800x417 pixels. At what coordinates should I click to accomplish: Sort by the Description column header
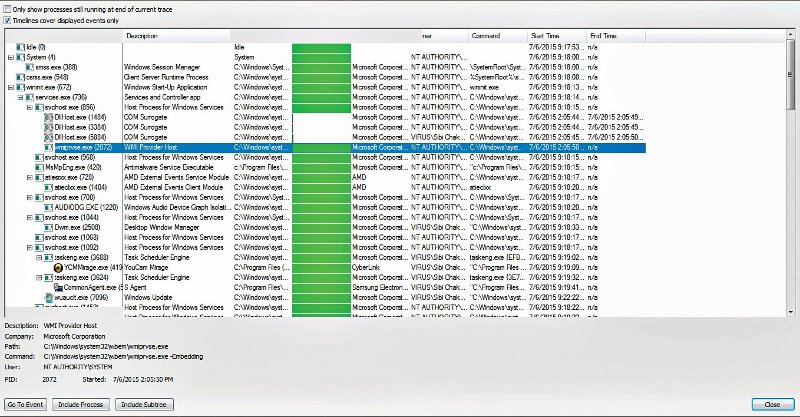click(176, 36)
